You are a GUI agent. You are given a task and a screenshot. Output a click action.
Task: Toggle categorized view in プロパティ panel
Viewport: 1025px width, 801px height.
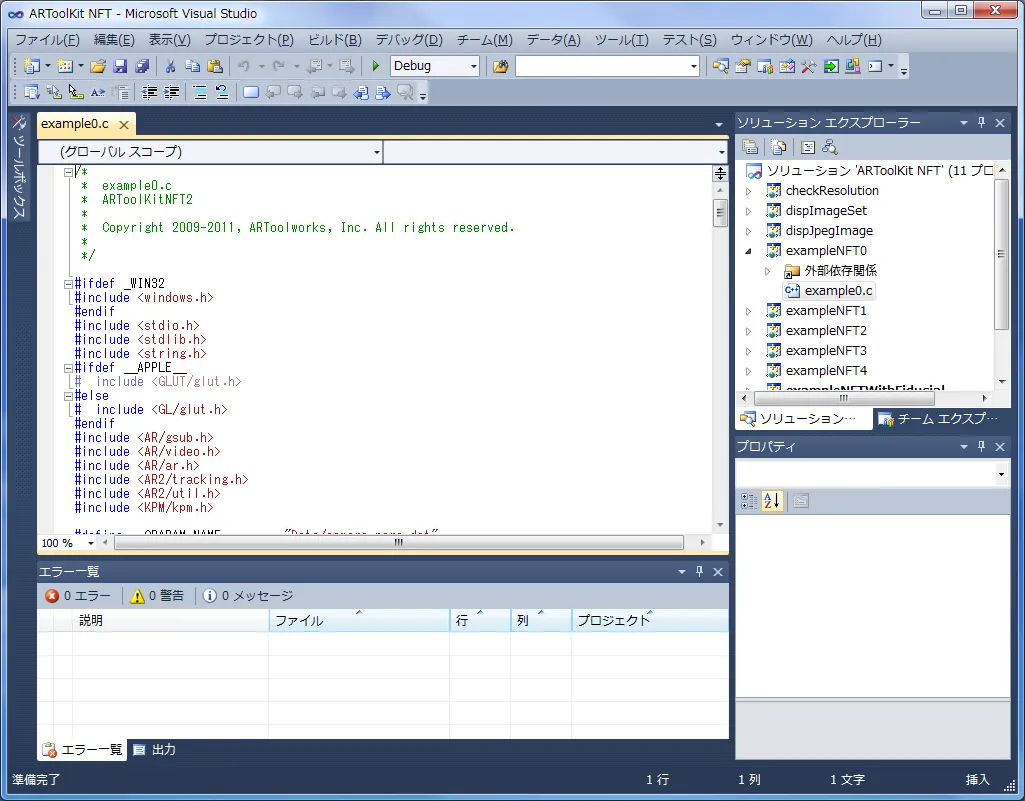(x=749, y=502)
